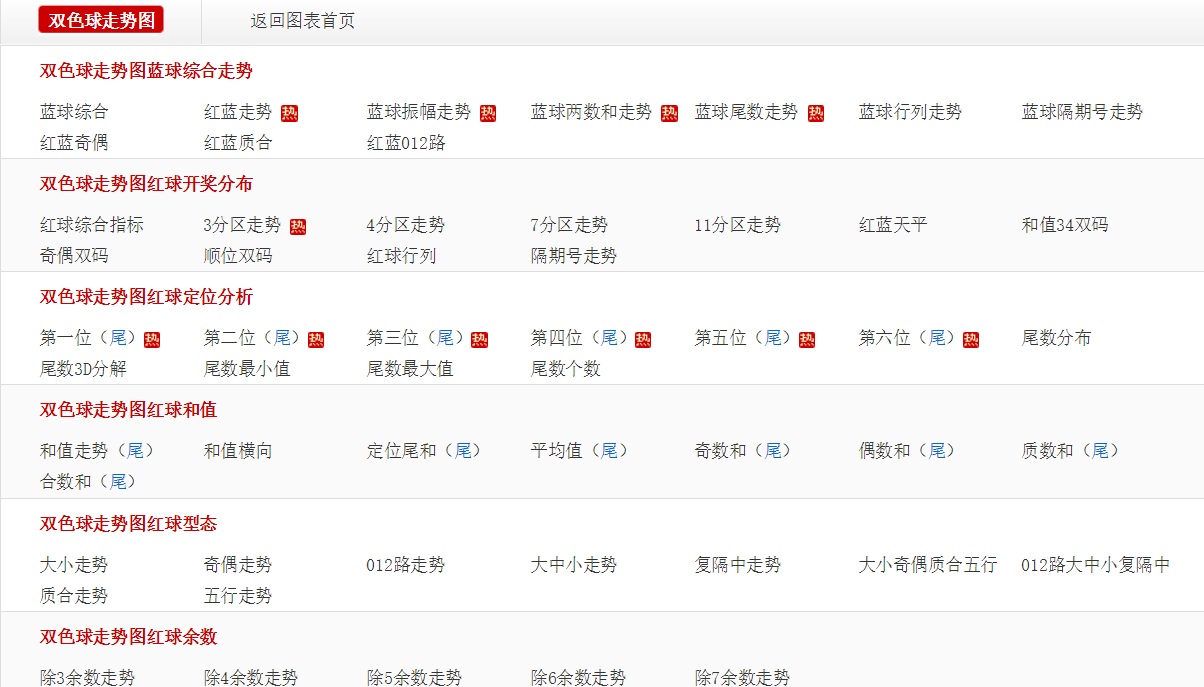View 蓝球两数和走势 chart

[591, 112]
